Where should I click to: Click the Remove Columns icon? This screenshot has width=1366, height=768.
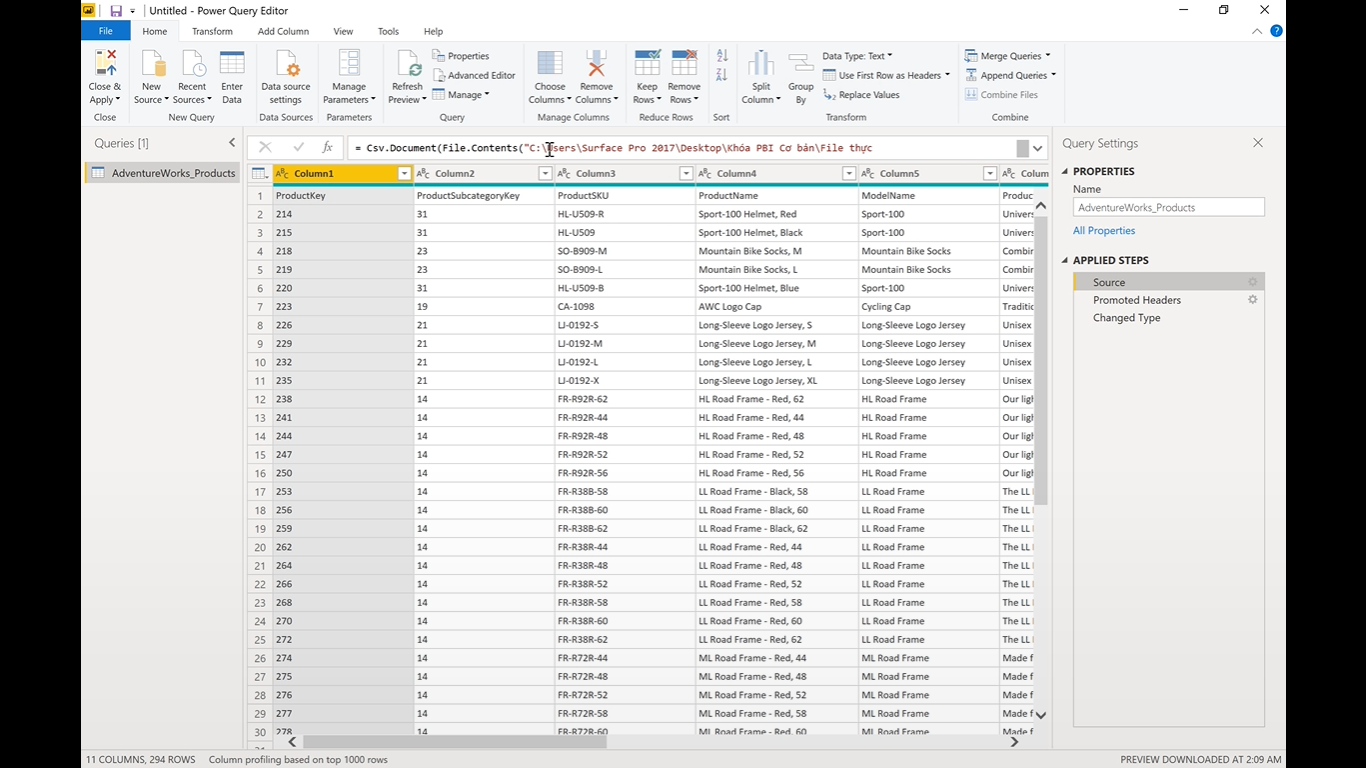tap(597, 64)
